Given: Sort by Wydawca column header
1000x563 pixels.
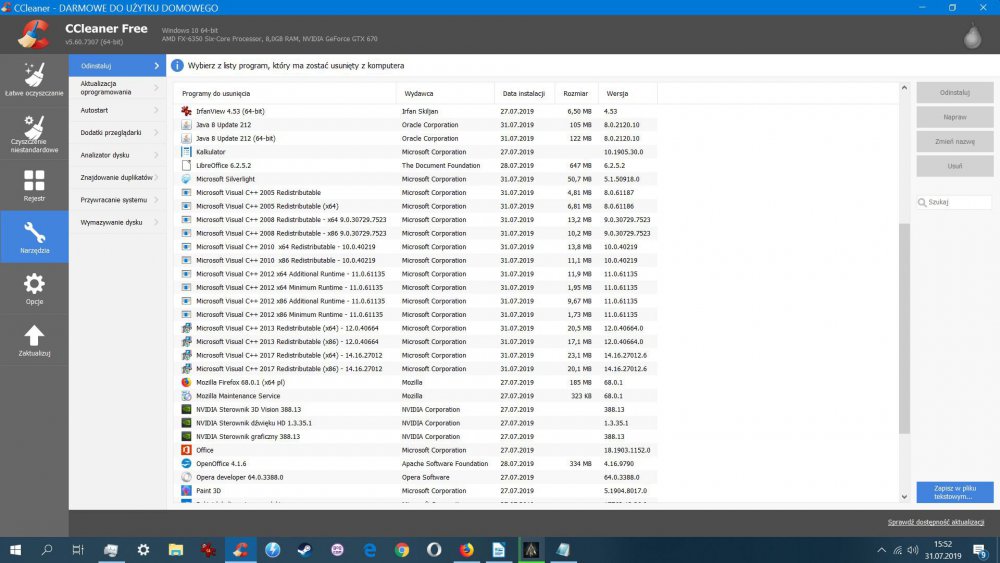Looking at the screenshot, I should tap(445, 93).
